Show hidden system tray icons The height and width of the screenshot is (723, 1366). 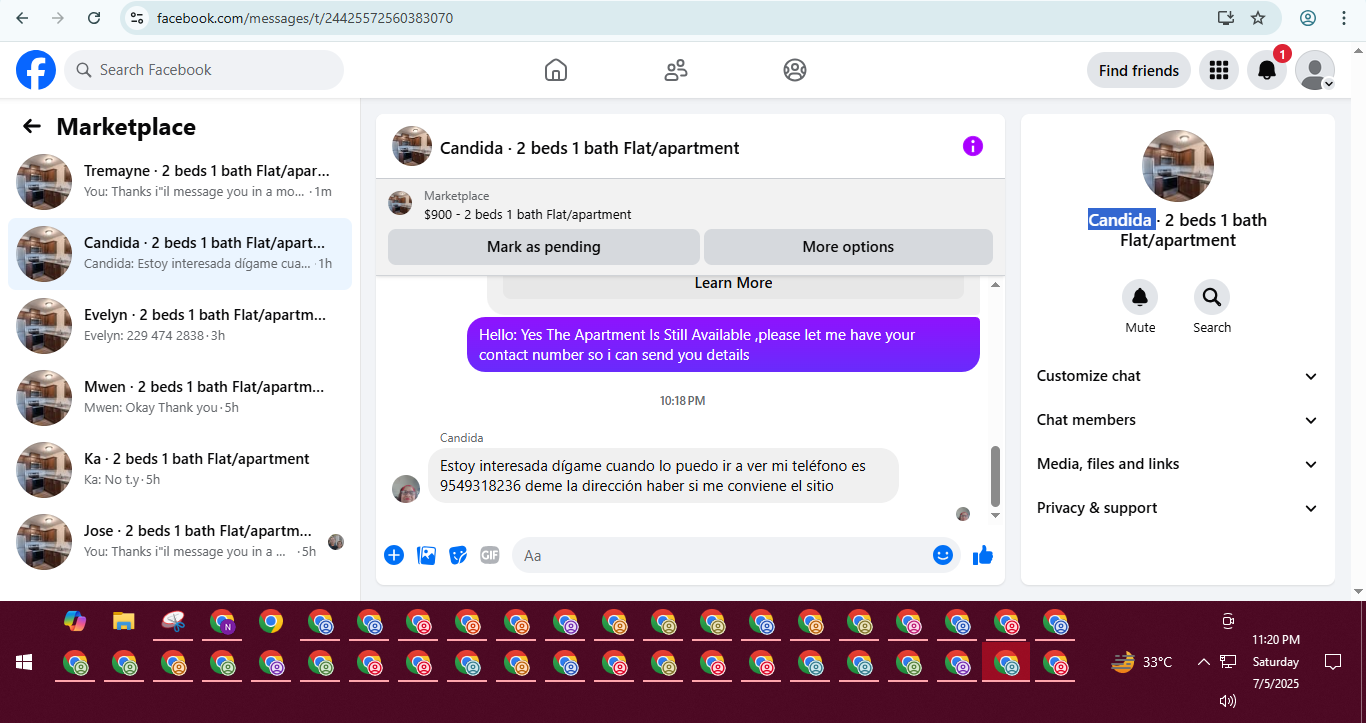[x=1203, y=662]
